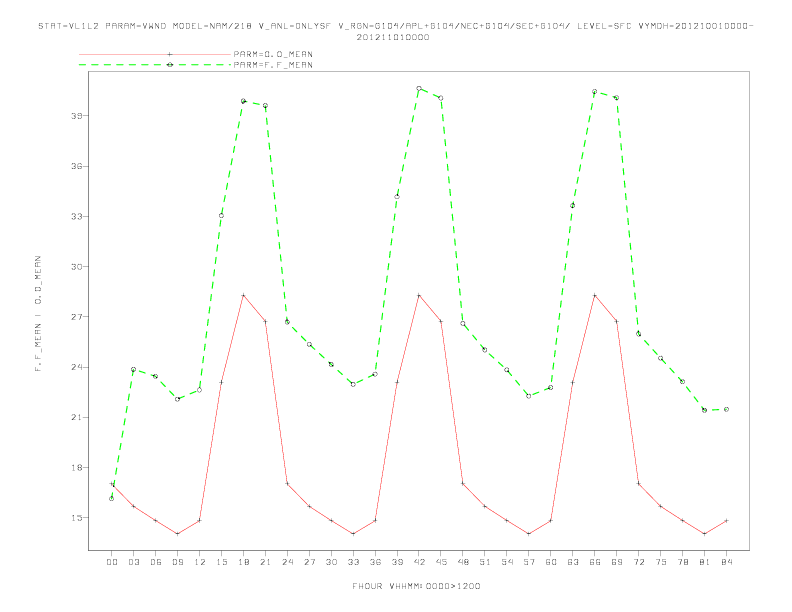Click green F.F_MEAN marker at hour 84

[x=726, y=410]
